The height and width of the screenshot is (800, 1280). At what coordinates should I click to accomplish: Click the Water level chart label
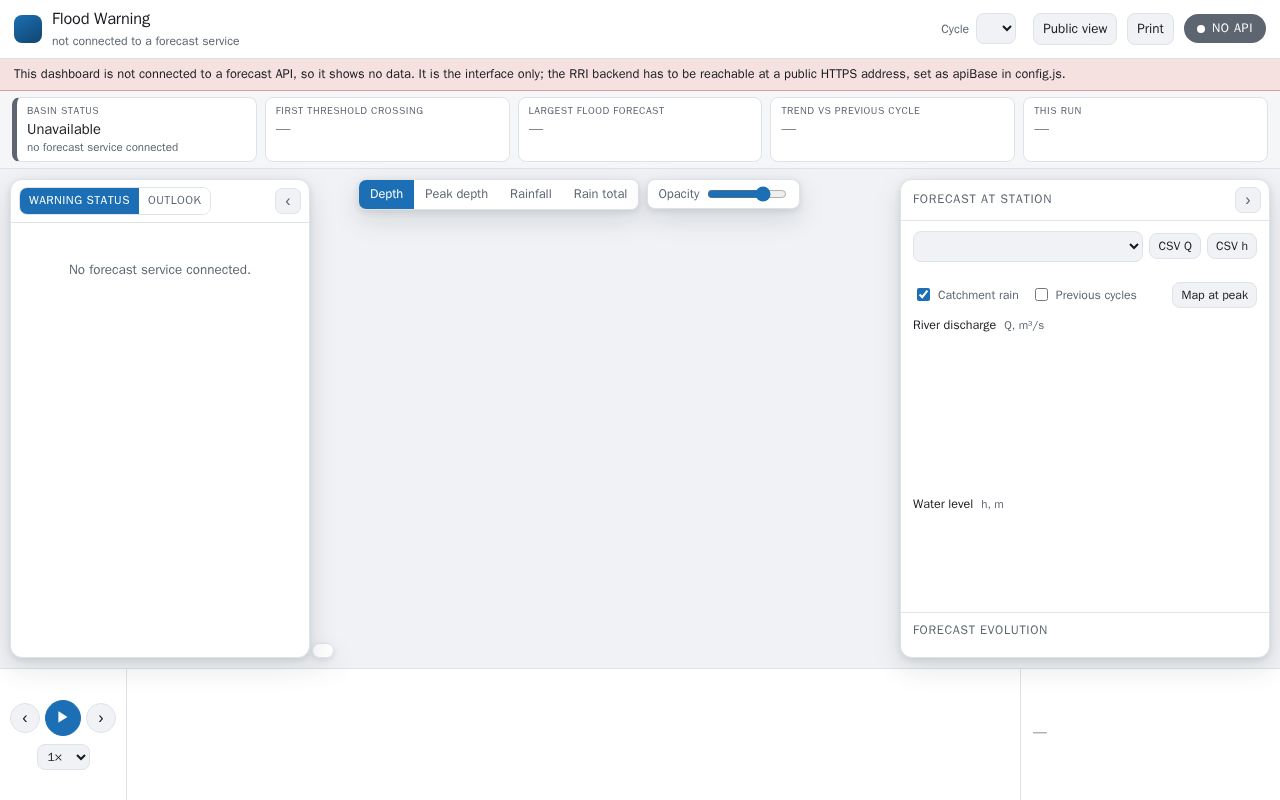(x=943, y=504)
